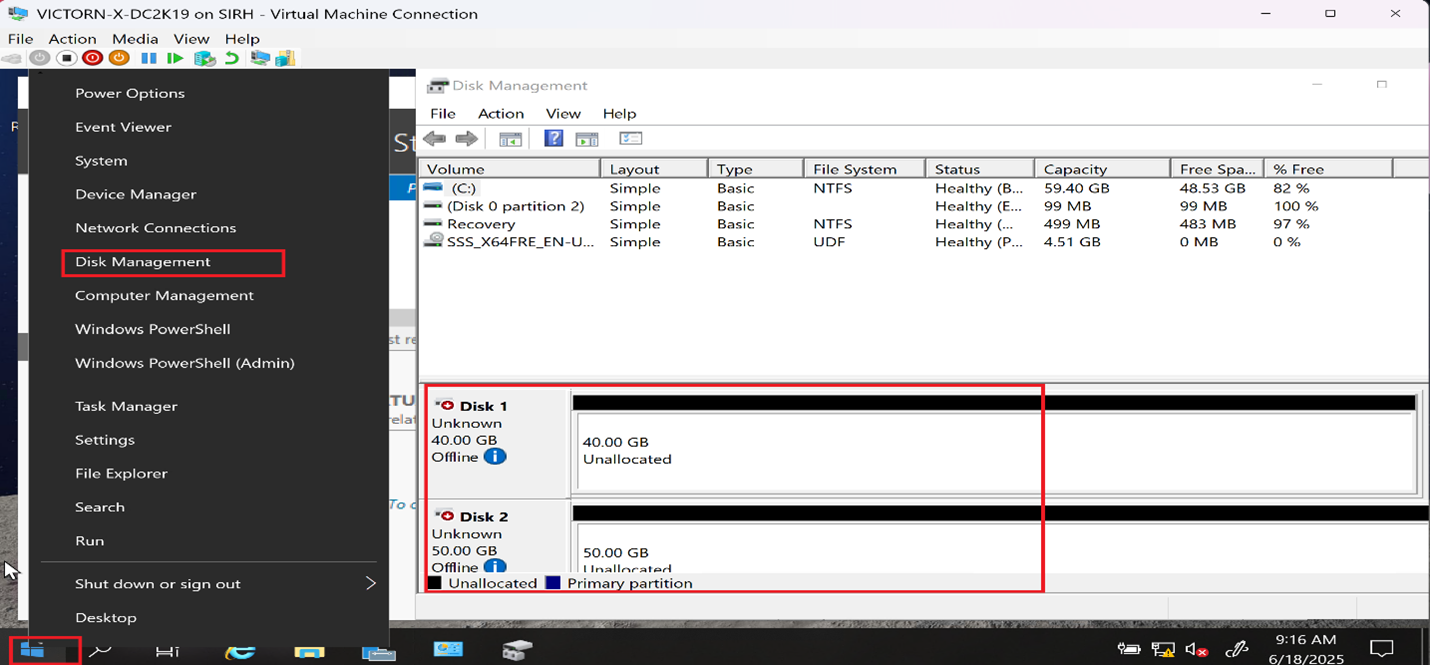The height and width of the screenshot is (665, 1430).
Task: Open the Media menu of the VM window
Action: pos(134,38)
